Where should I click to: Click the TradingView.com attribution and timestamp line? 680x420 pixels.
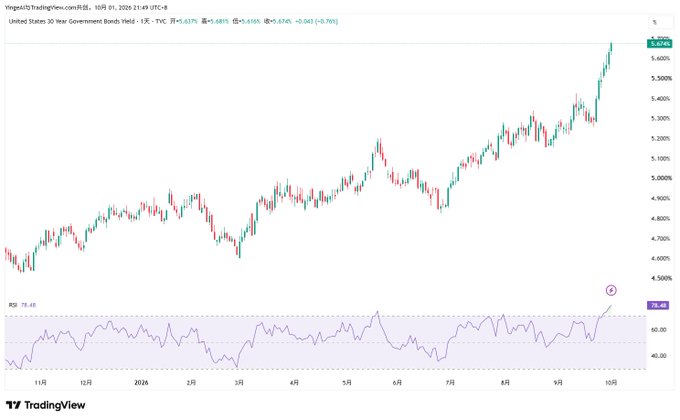click(x=86, y=7)
